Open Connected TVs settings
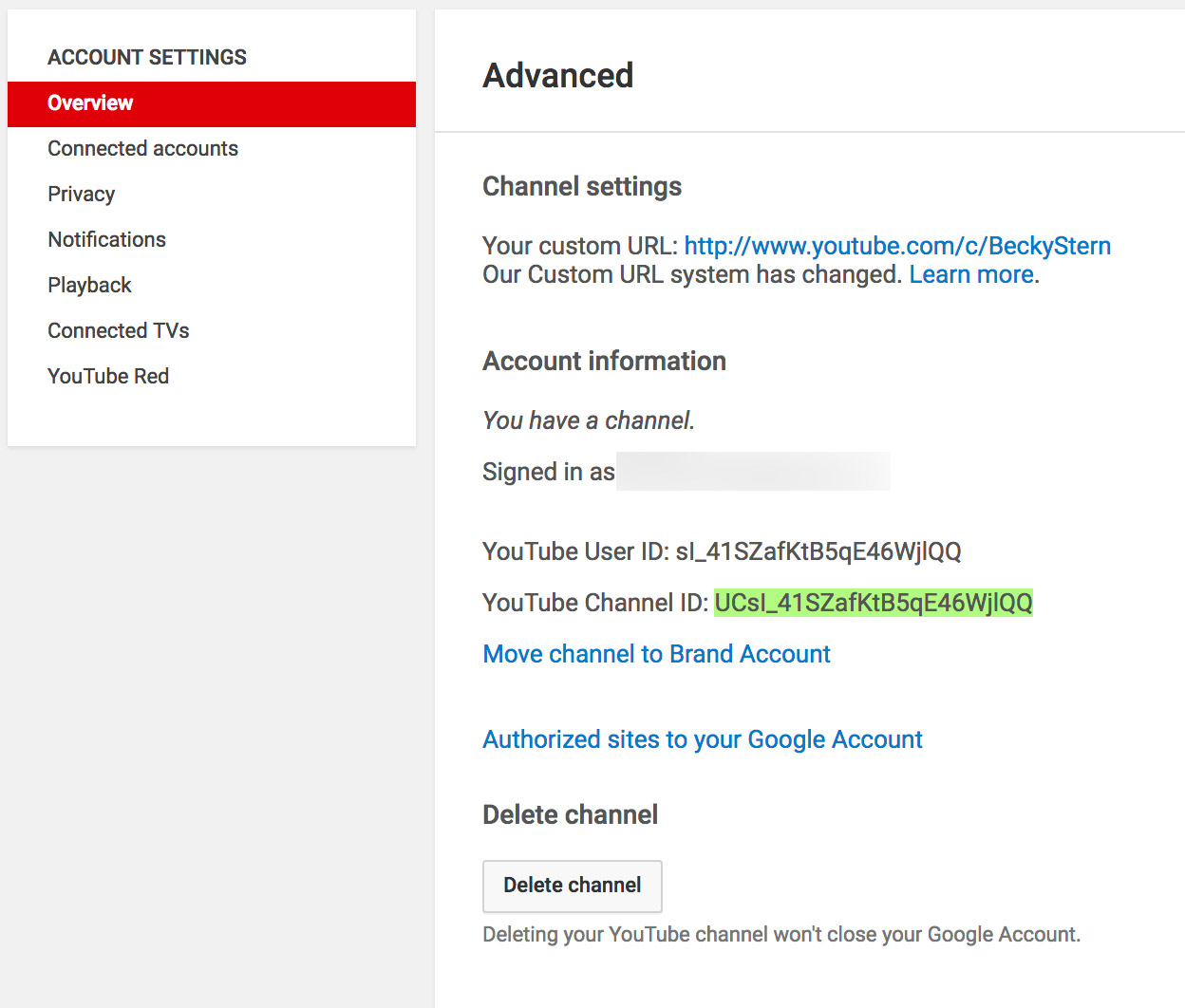This screenshot has height=1008, width=1185. point(118,330)
